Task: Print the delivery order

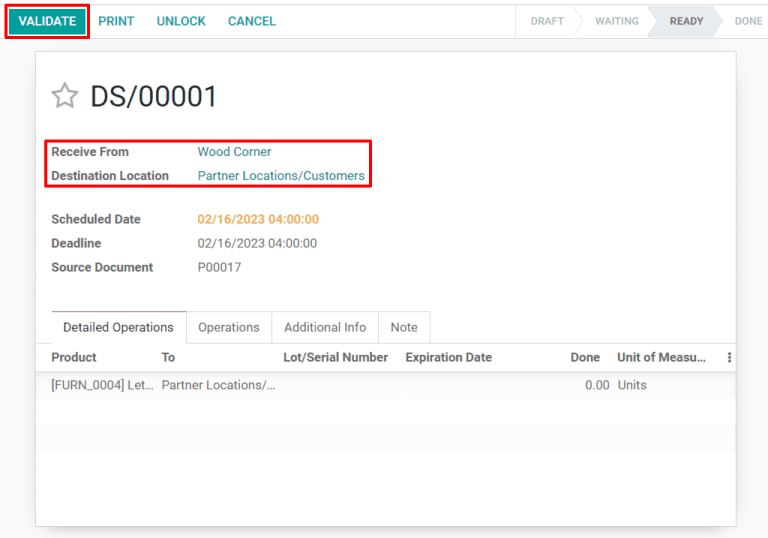Action: click(116, 21)
